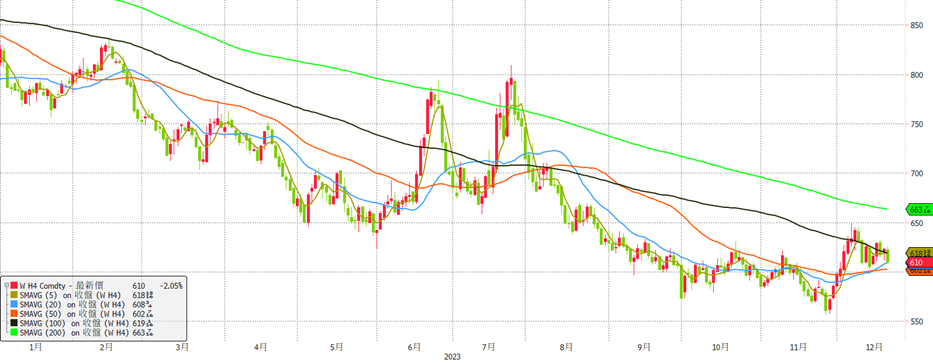The width and height of the screenshot is (933, 363).
Task: Click the black SMAVG (100) color swatch
Action: [14, 323]
